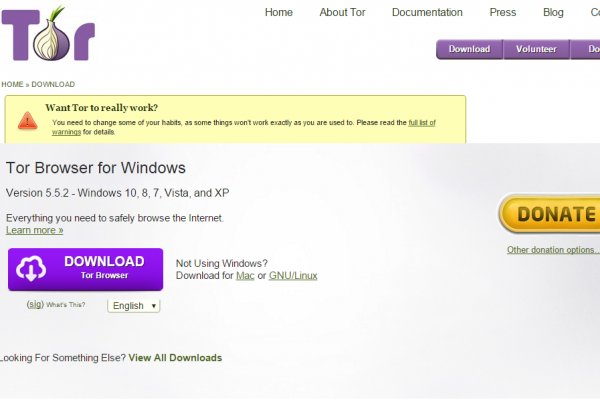Click the Tor onion logo
This screenshot has width=600, height=400.
tap(48, 35)
